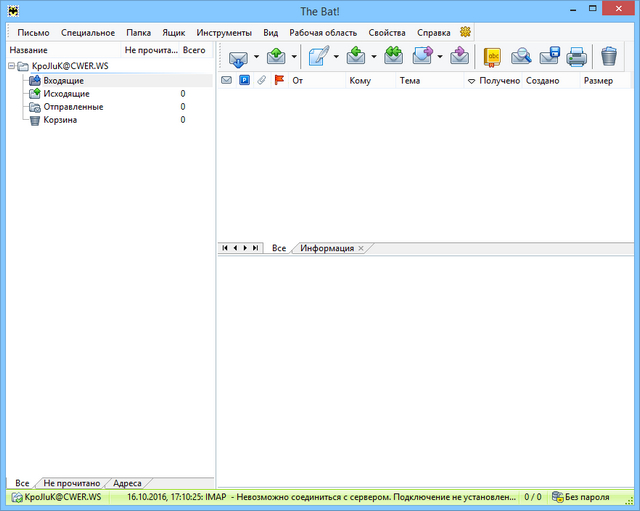This screenshot has height=511, width=640.
Task: Collapse the KpoJIuK@CWER.WS account tree
Action: (x=10, y=66)
